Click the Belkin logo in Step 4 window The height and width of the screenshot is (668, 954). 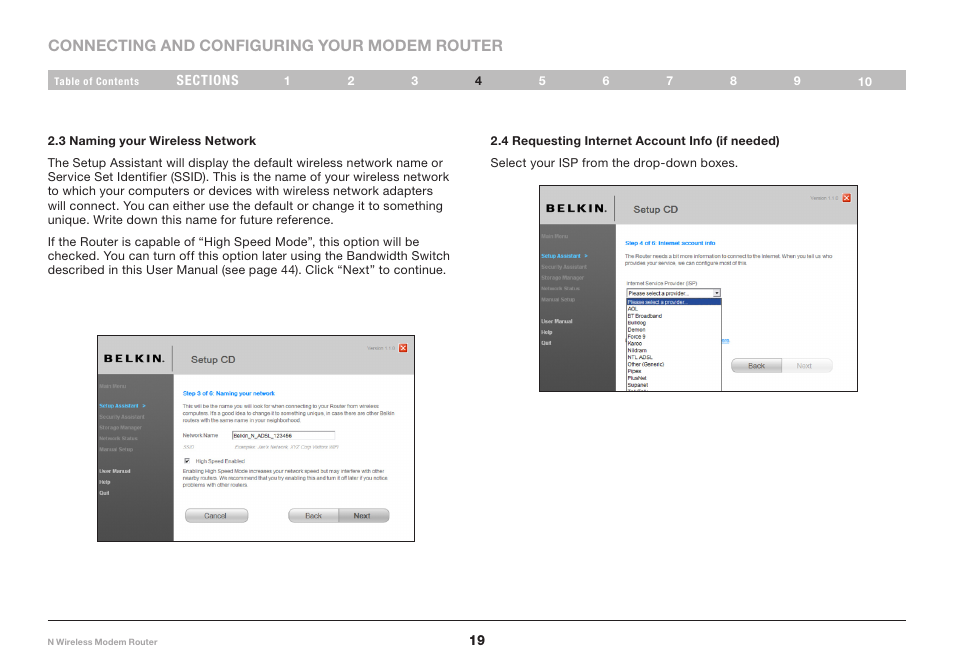pyautogui.click(x=576, y=208)
